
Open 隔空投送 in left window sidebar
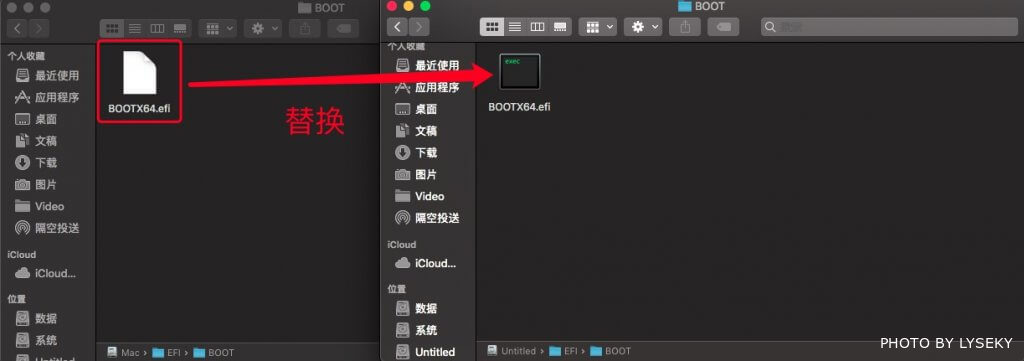click(48, 228)
